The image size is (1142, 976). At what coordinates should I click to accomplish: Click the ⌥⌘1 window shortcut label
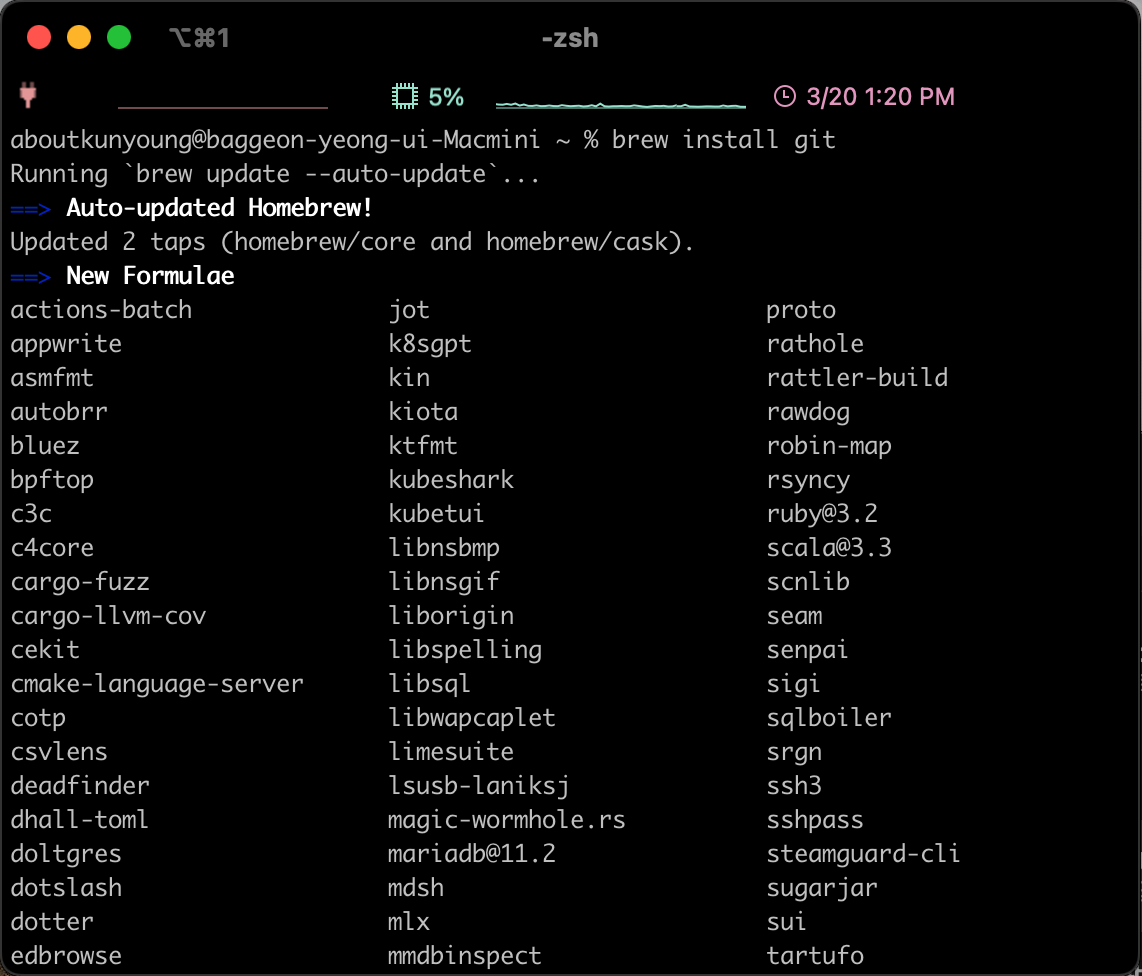coord(199,37)
